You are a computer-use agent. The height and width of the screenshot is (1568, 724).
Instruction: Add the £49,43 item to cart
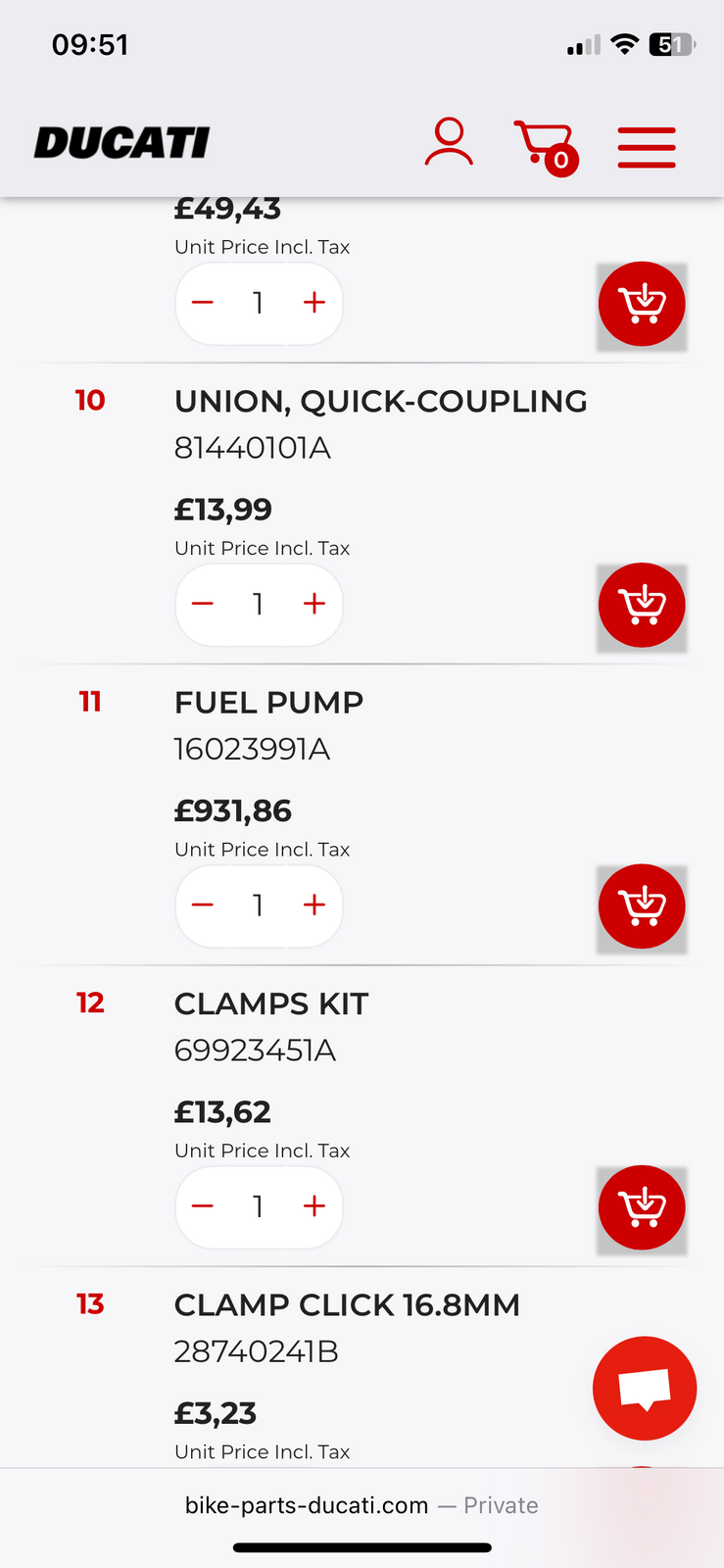642,305
